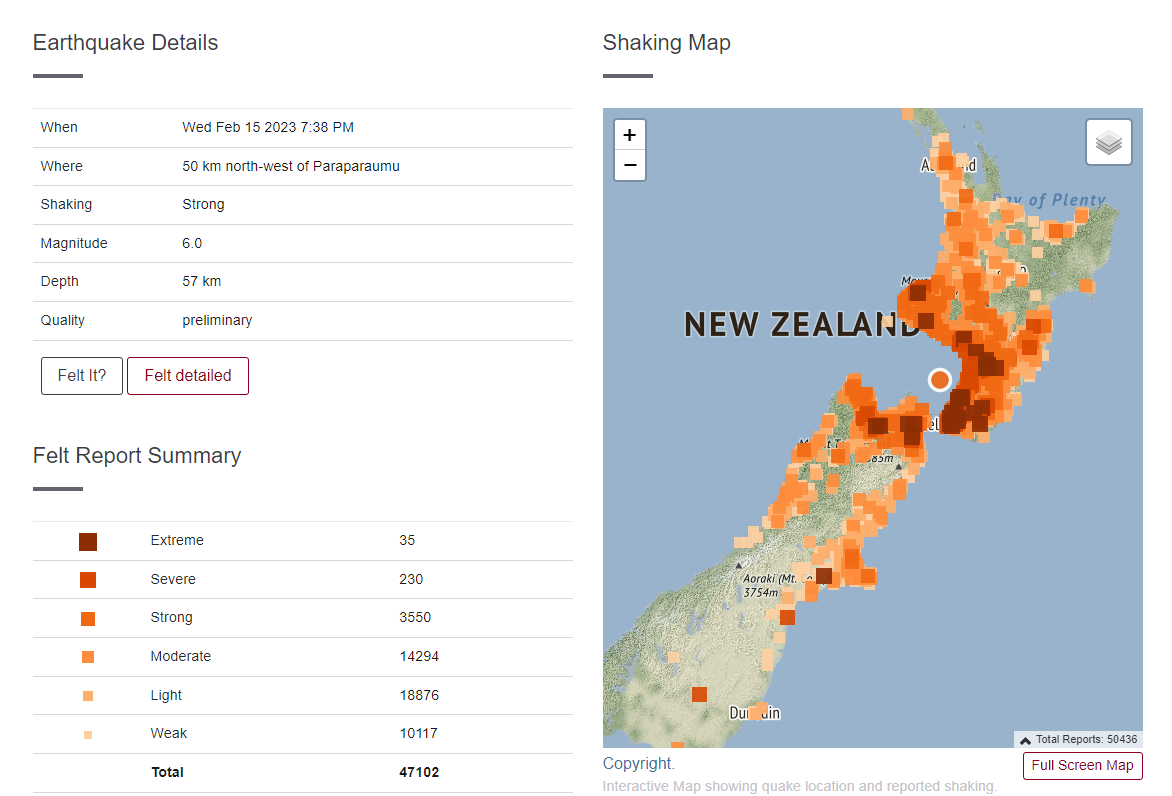Click the Moderate count 14294
This screenshot has width=1172, height=796.
click(419, 656)
